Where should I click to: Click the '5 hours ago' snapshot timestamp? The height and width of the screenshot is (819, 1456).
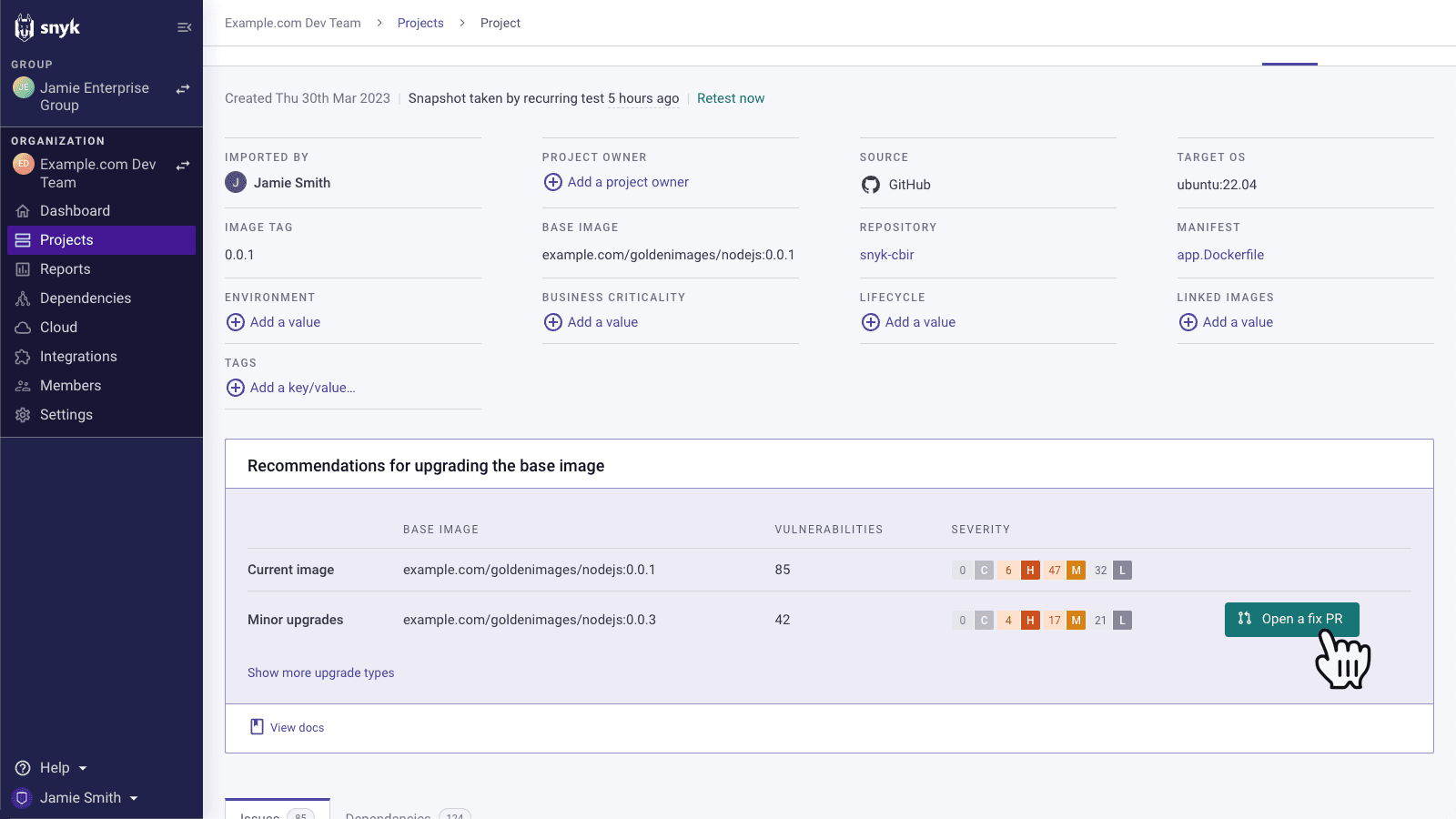point(643,98)
